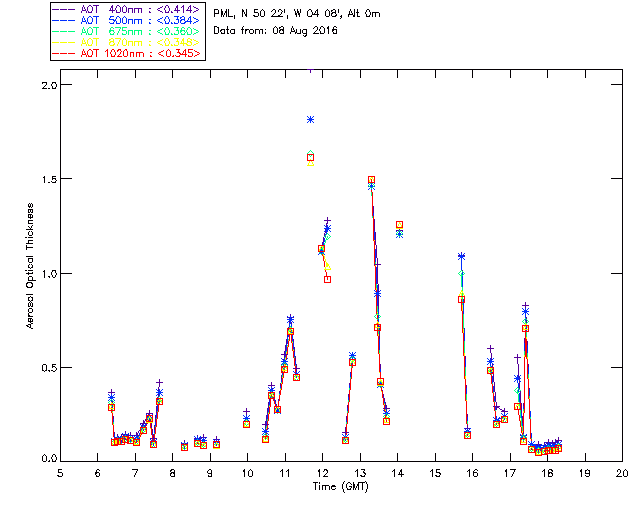Screen dimensions: 640x512
Task: Click the 'Data from: 08 Aug 2016' text
Action: point(276,30)
